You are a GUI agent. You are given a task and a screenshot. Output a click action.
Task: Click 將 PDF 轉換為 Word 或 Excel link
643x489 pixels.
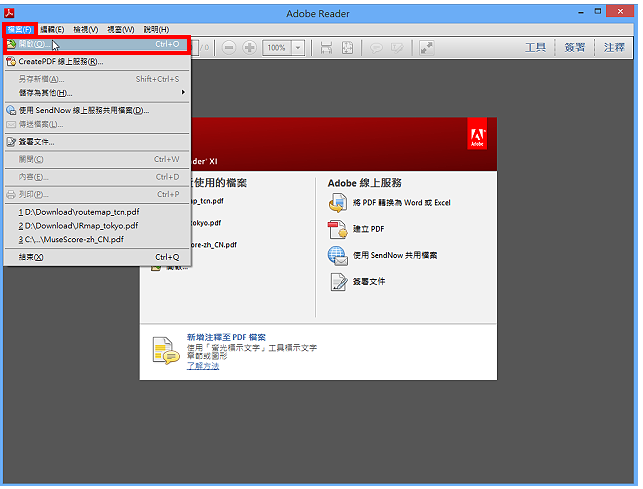(x=401, y=203)
